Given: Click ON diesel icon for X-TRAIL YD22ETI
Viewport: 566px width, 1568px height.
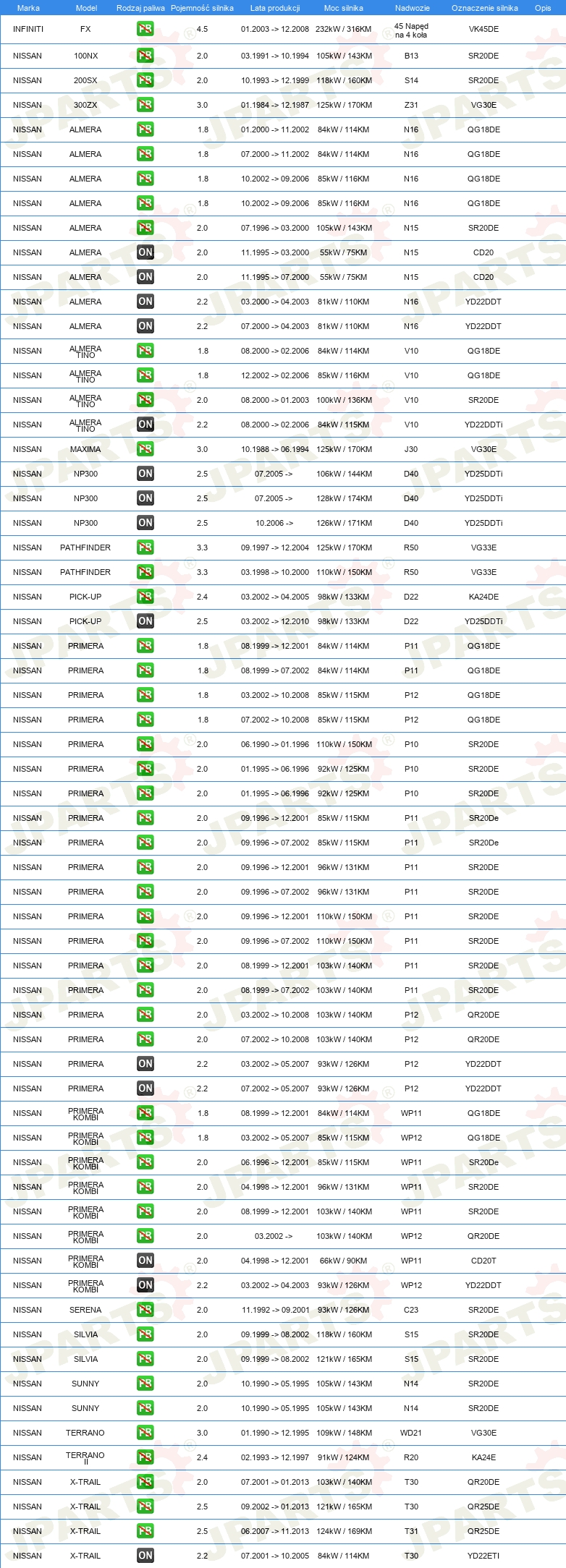Looking at the screenshot, I should [145, 1556].
